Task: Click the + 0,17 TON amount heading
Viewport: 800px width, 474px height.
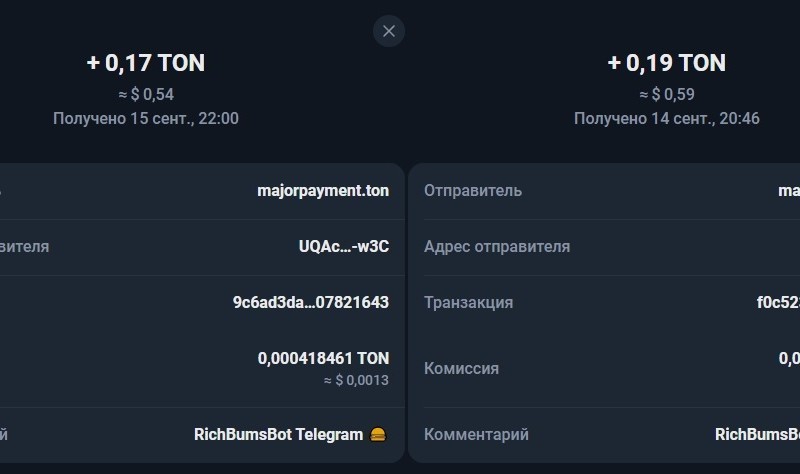Action: (146, 63)
